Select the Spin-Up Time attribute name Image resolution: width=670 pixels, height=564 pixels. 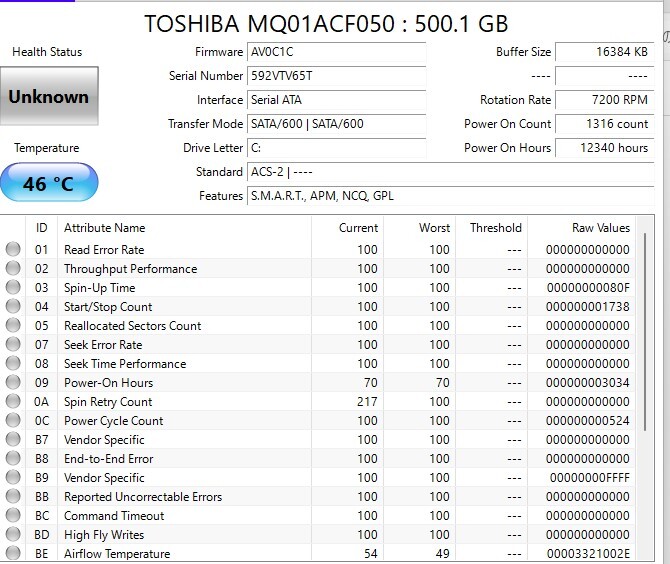(x=100, y=288)
